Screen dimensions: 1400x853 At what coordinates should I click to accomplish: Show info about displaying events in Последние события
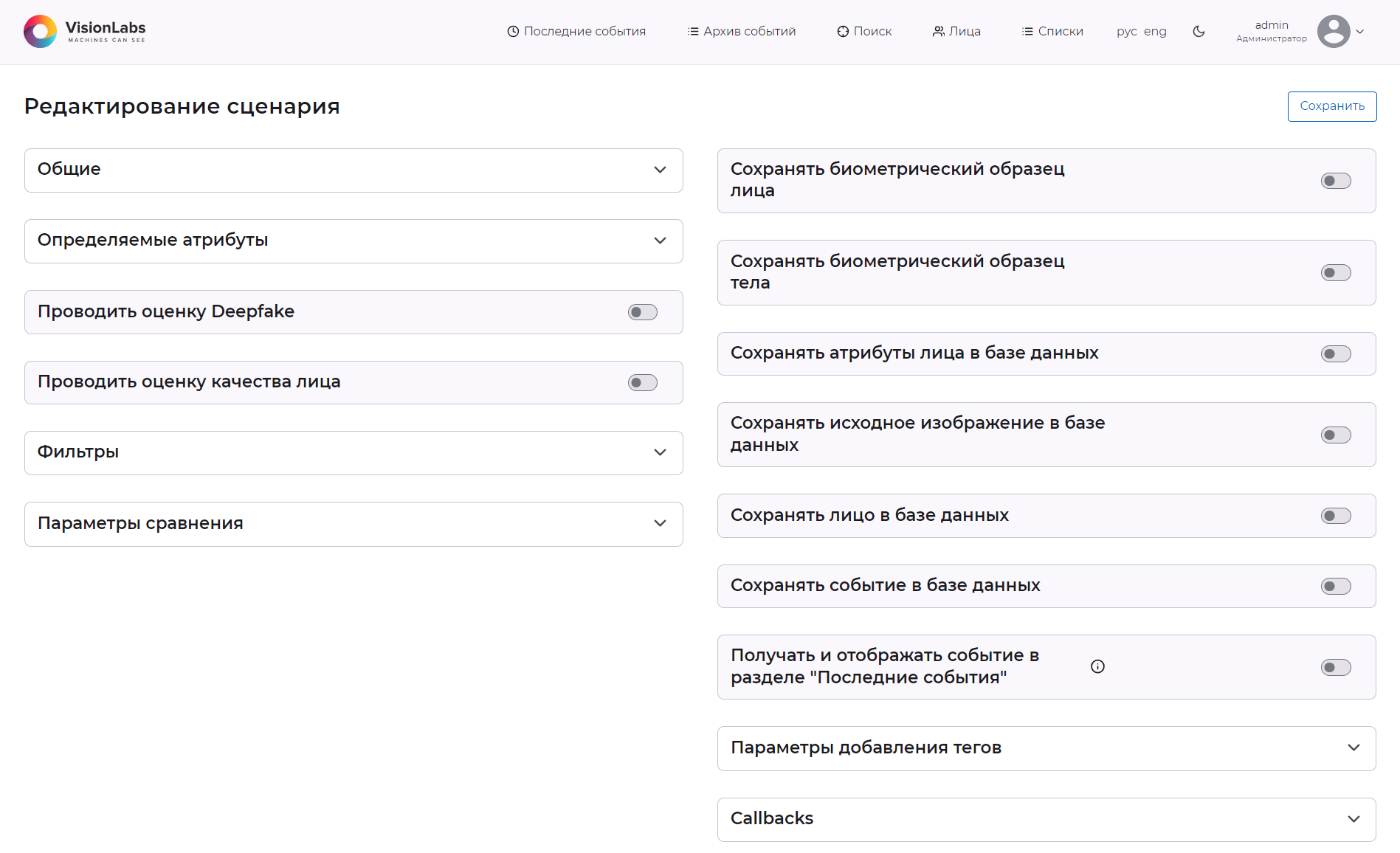(1097, 667)
